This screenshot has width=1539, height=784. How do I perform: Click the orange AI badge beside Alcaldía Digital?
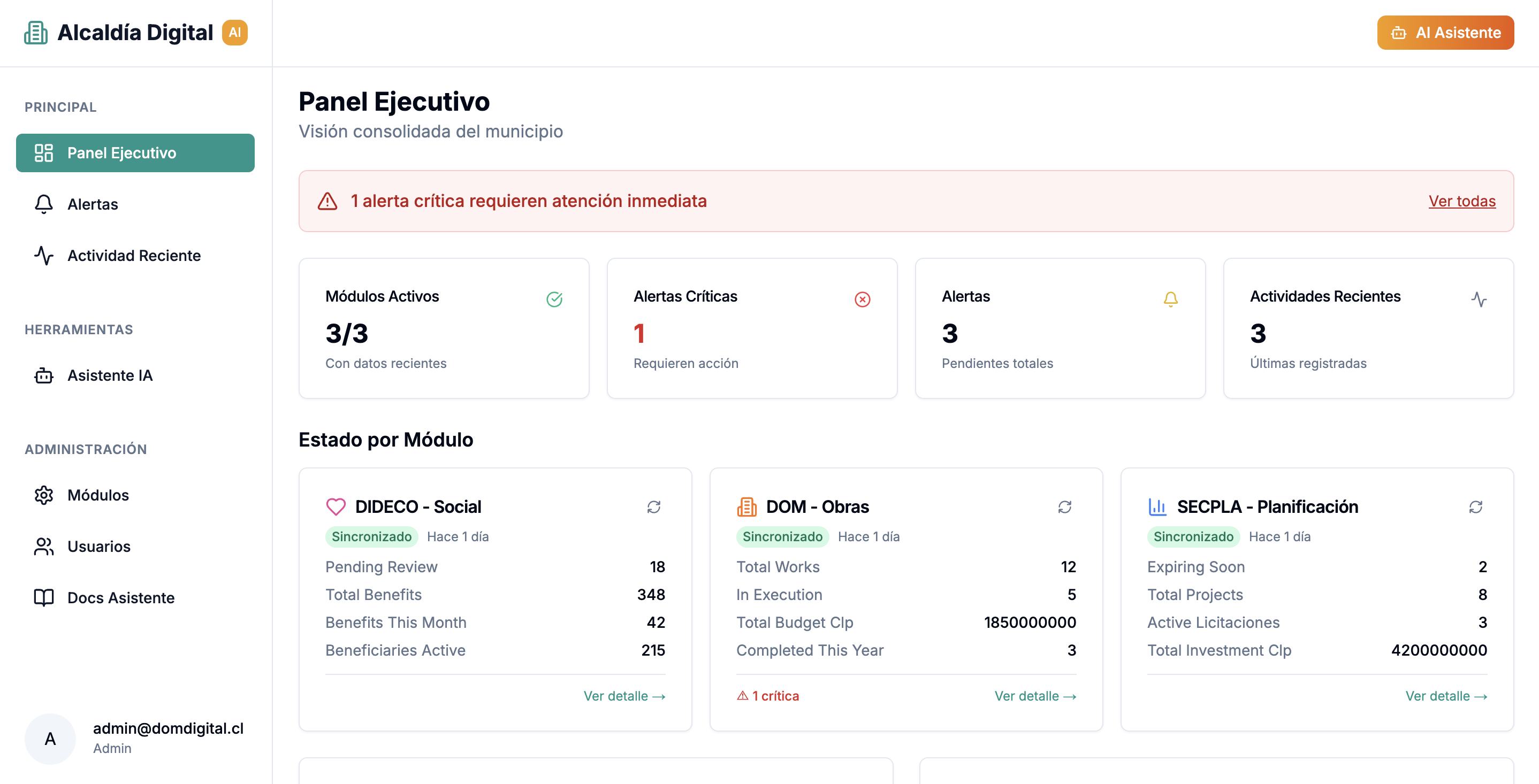tap(235, 33)
